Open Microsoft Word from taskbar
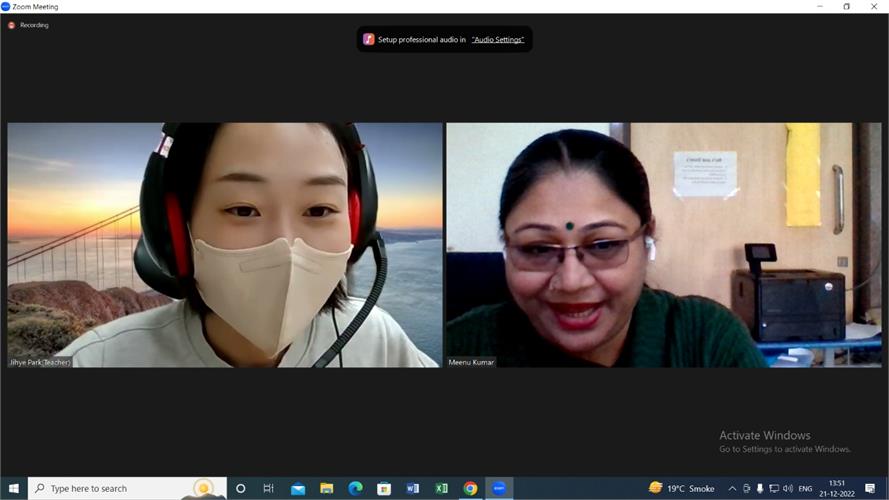The height and width of the screenshot is (500, 889). click(x=413, y=488)
